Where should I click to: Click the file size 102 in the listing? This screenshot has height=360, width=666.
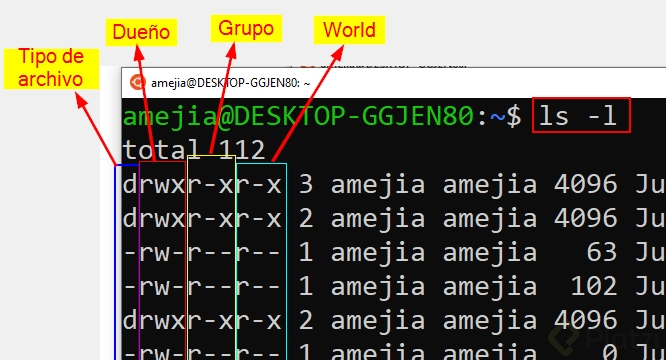[x=594, y=286]
